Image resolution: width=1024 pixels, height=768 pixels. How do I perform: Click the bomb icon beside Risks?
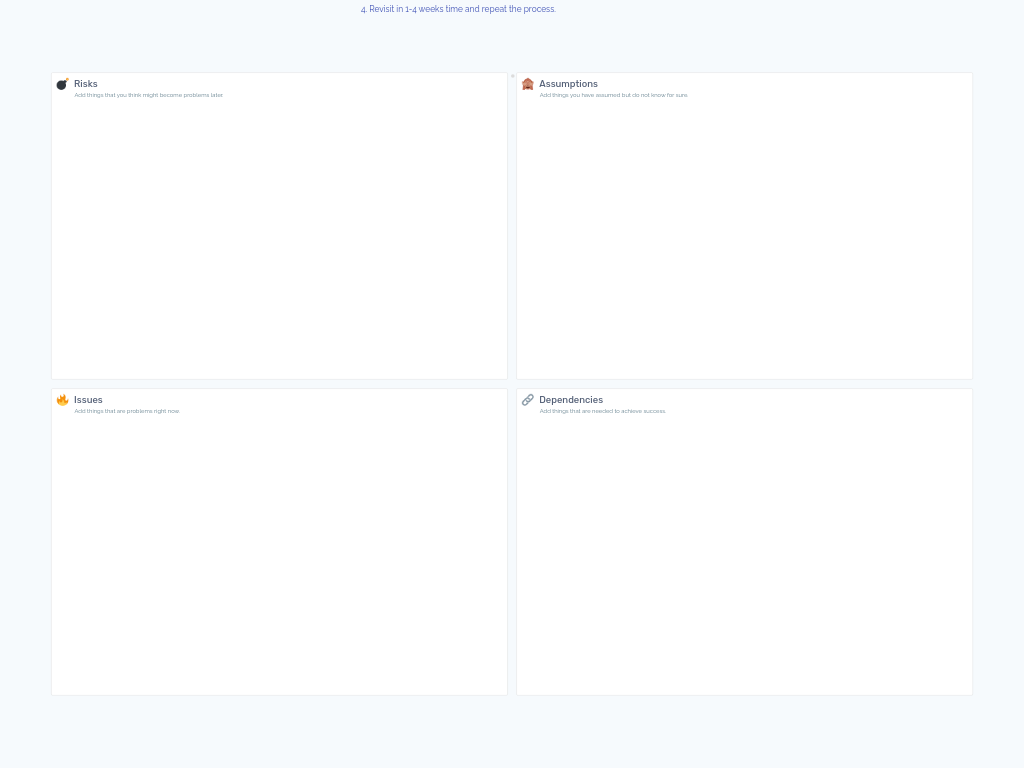coord(63,84)
